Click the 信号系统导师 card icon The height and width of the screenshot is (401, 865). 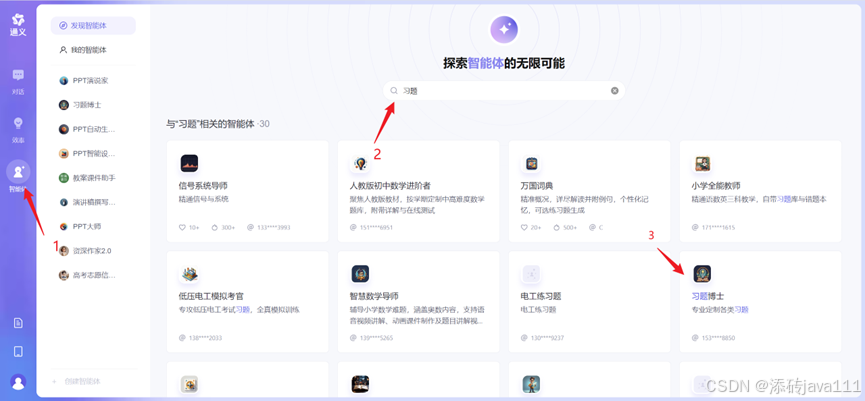pyautogui.click(x=189, y=163)
